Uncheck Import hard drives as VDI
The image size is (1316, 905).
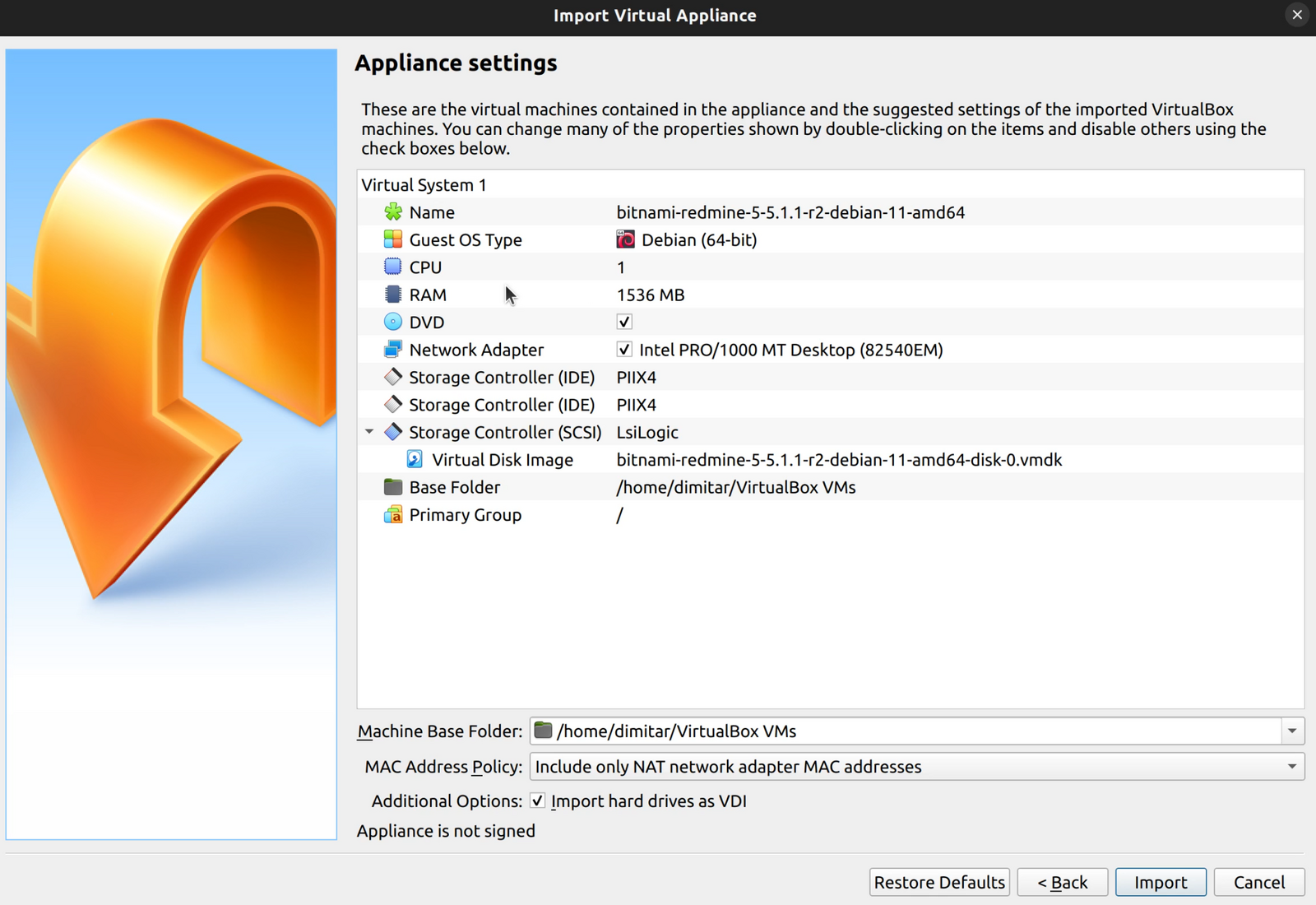[x=539, y=801]
